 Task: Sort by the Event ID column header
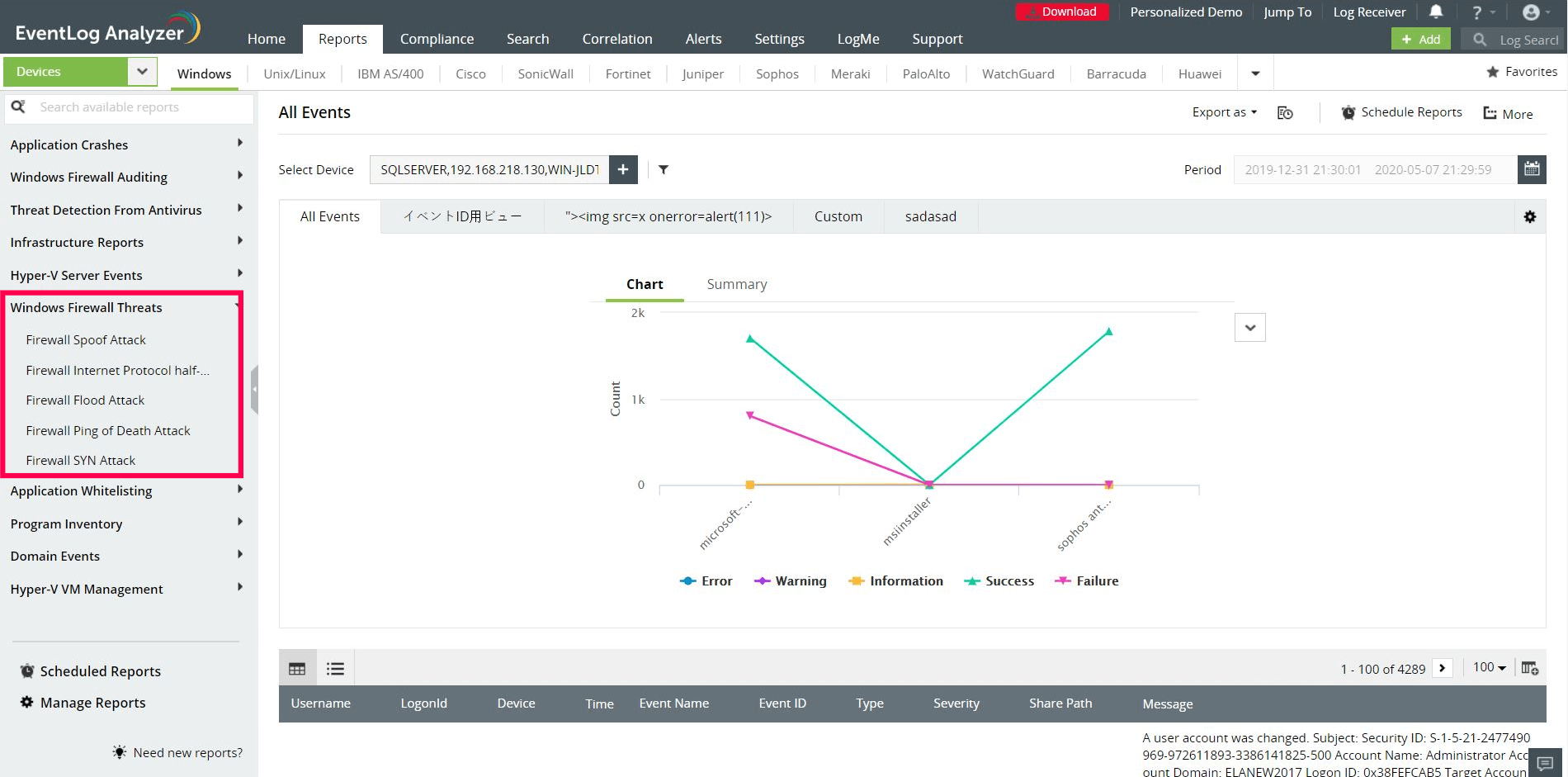782,704
